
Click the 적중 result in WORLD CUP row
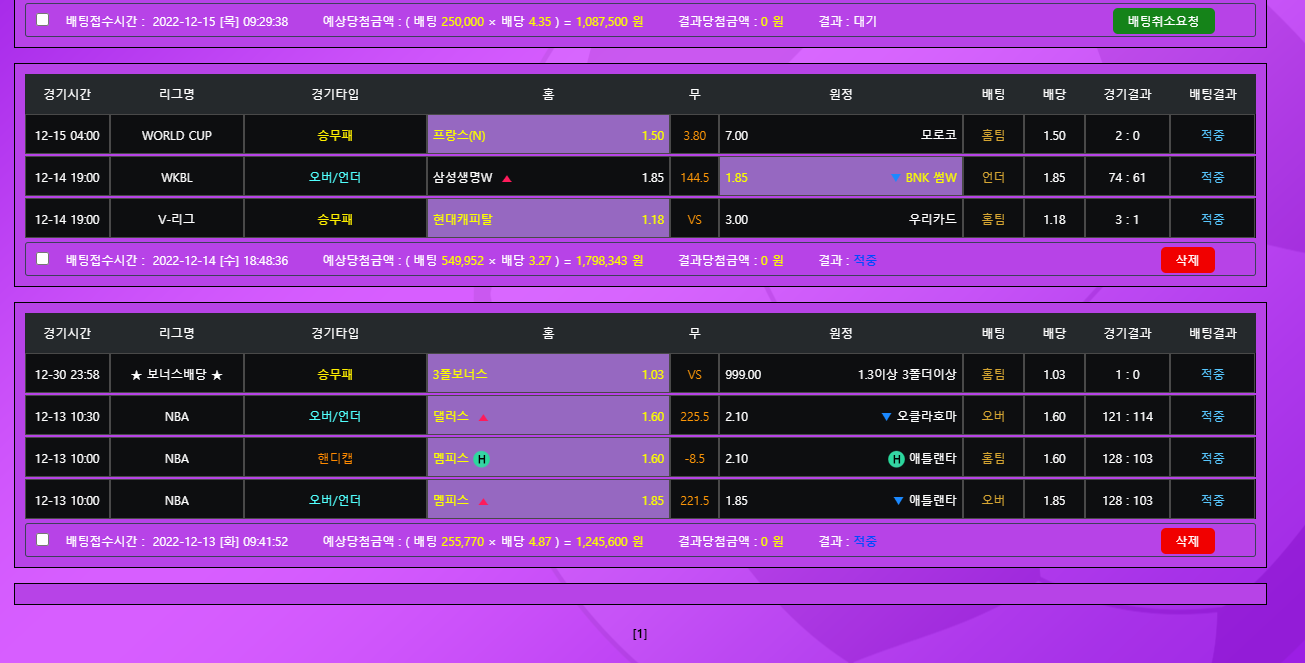click(1212, 136)
